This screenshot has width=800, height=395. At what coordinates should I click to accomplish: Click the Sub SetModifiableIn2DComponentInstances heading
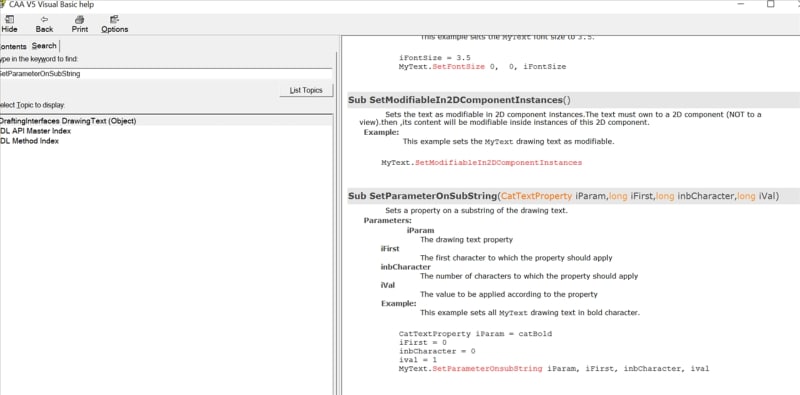(459, 100)
